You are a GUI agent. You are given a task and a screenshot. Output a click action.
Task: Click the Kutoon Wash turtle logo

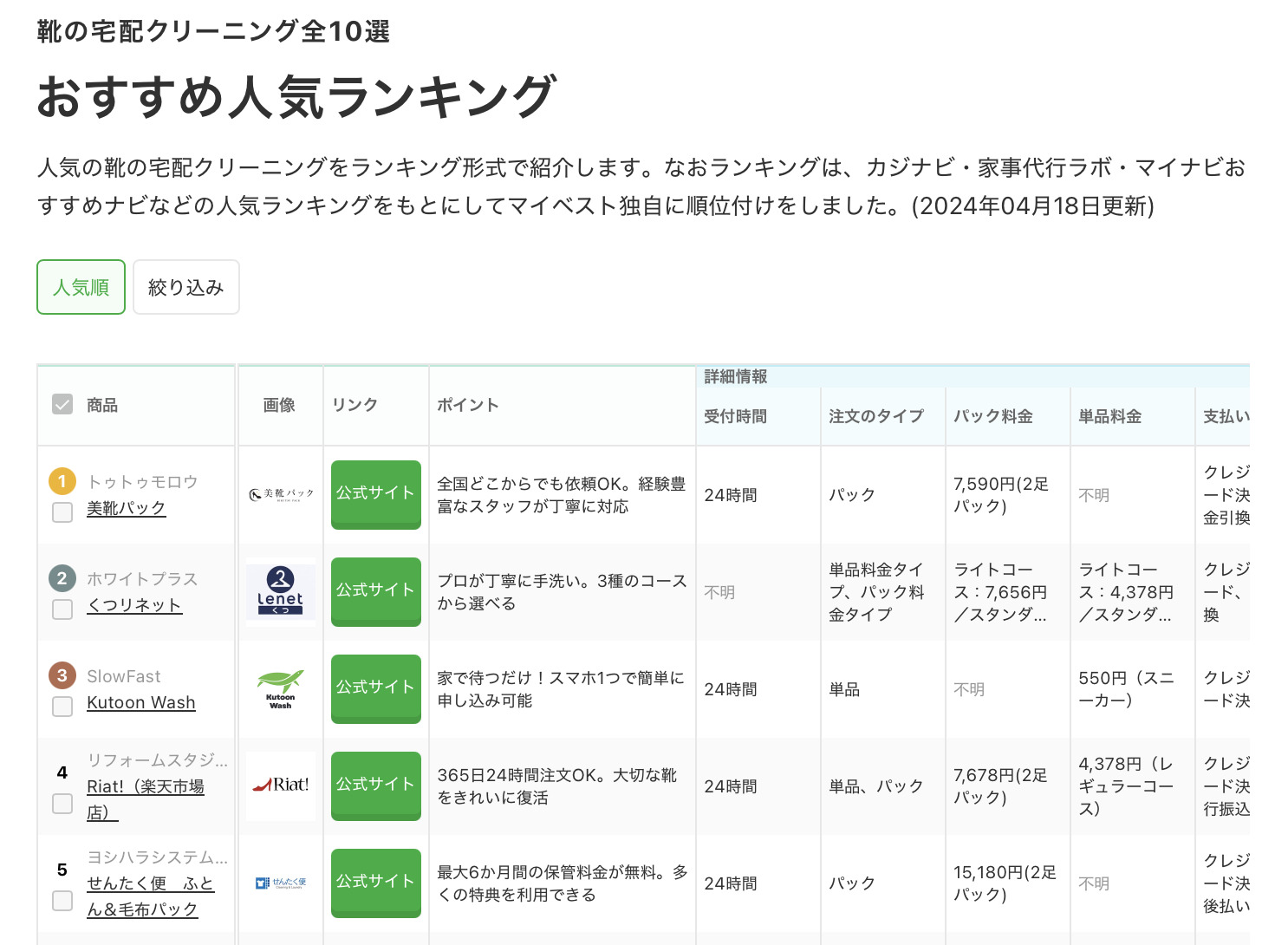[281, 689]
